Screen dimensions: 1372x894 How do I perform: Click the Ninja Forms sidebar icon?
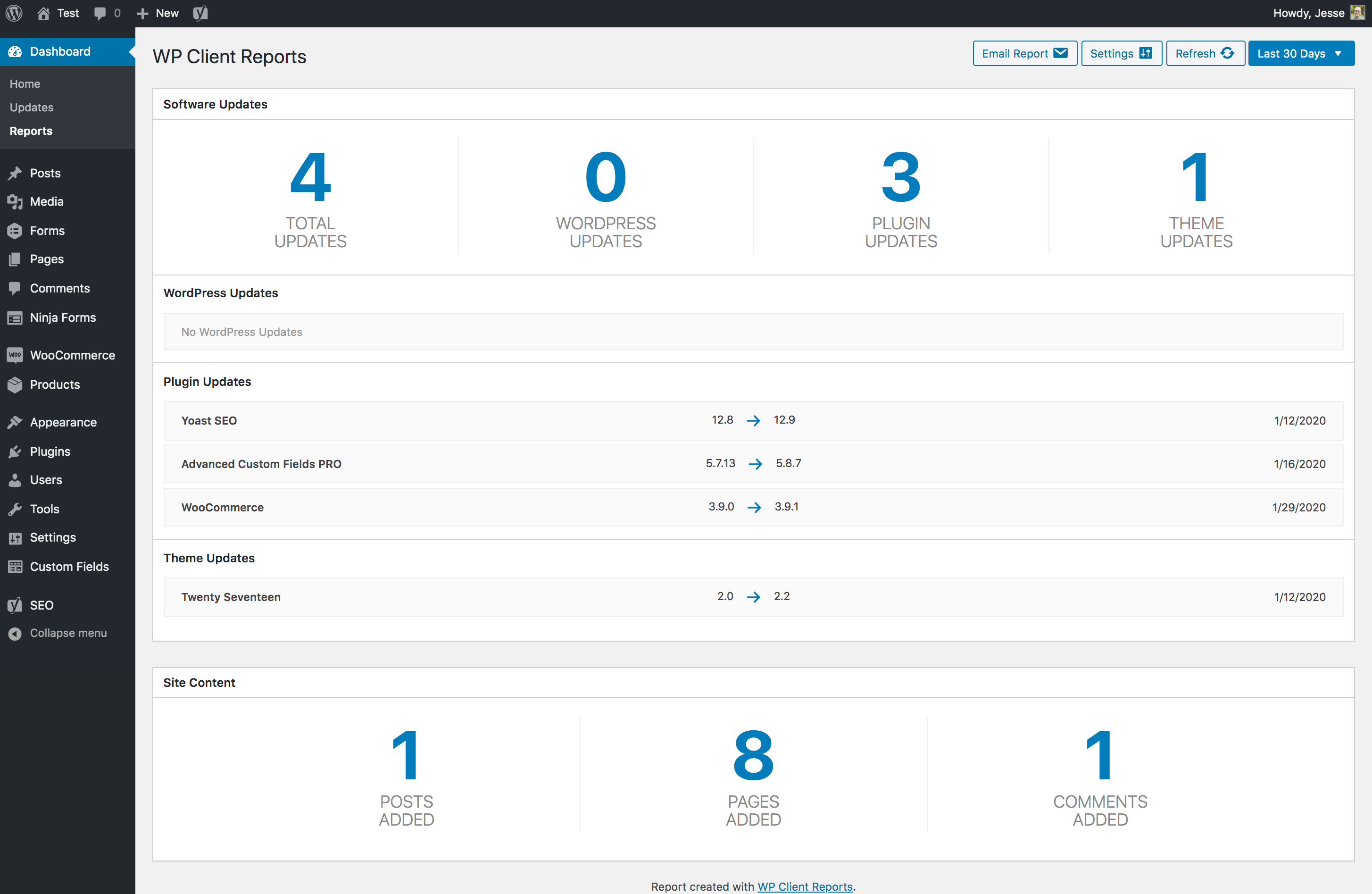pos(15,318)
